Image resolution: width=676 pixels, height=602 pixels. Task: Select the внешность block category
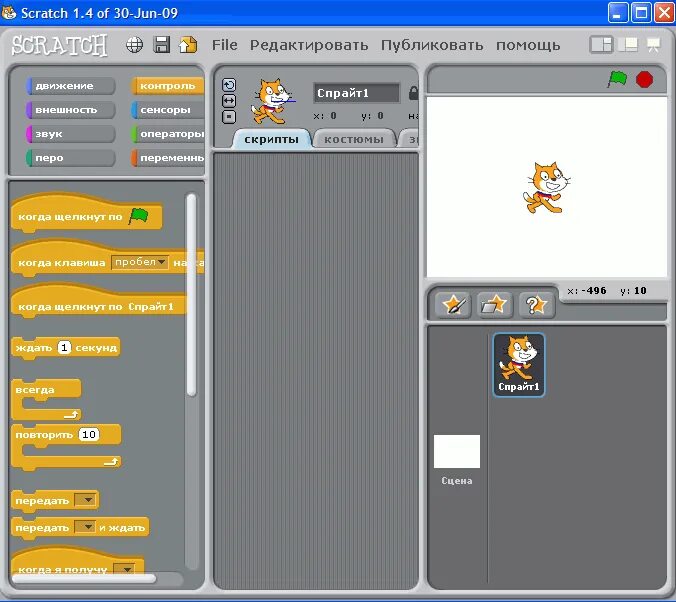pos(71,110)
